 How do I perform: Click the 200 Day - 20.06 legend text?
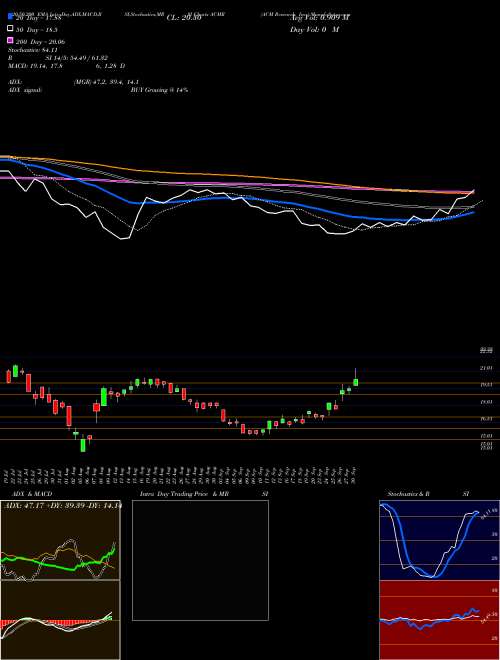coord(40,42)
